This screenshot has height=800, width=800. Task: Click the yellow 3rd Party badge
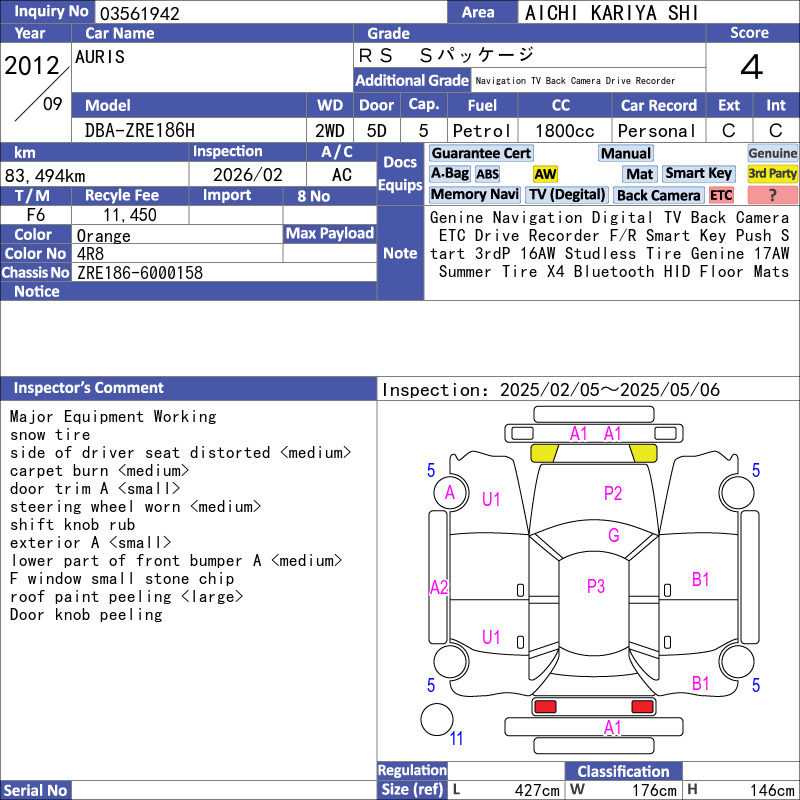772,174
